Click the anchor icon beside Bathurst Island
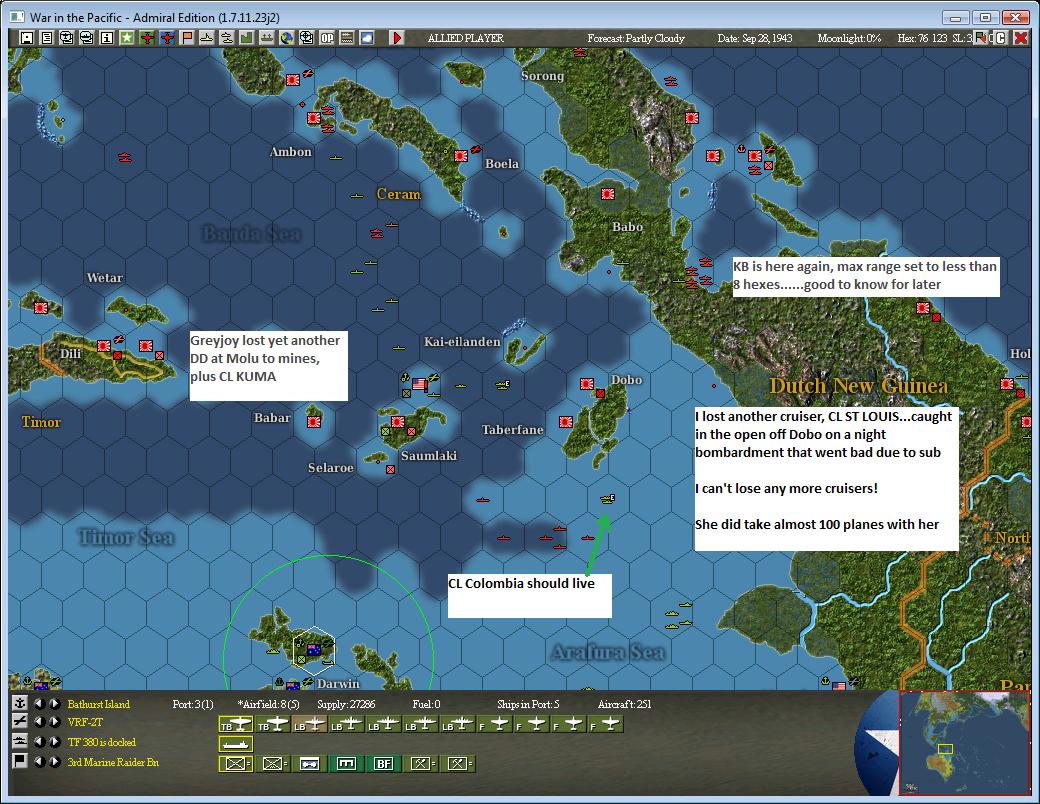Viewport: 1040px width, 804px height. pos(20,703)
